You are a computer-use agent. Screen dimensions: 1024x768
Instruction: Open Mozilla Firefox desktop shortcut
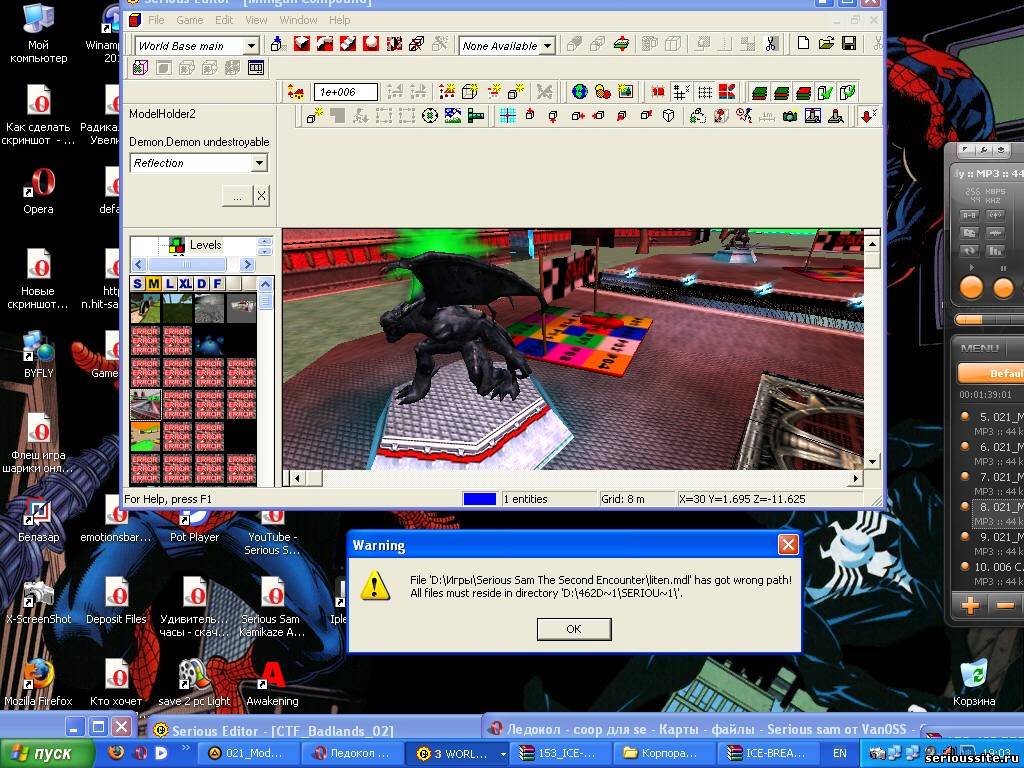38,682
